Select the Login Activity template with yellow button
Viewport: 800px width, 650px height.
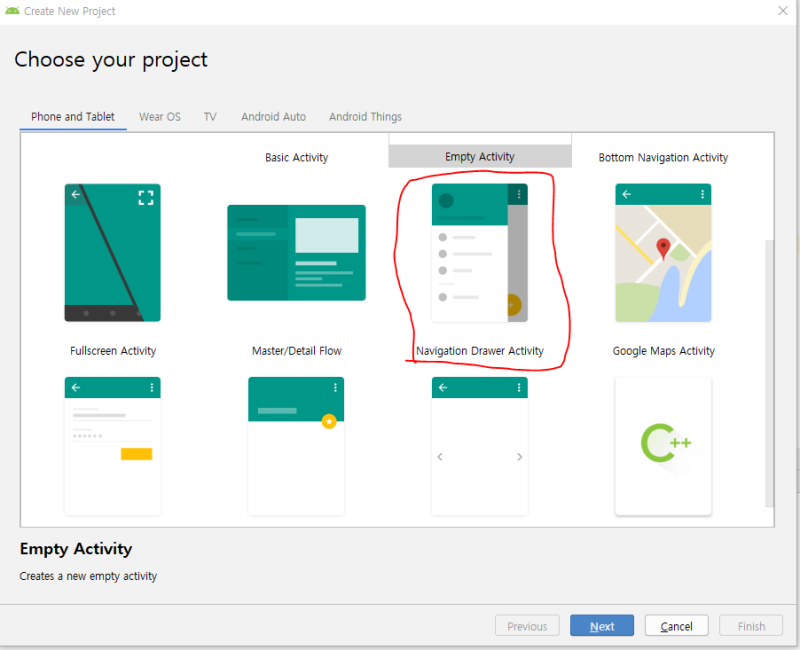pyautogui.click(x=112, y=446)
